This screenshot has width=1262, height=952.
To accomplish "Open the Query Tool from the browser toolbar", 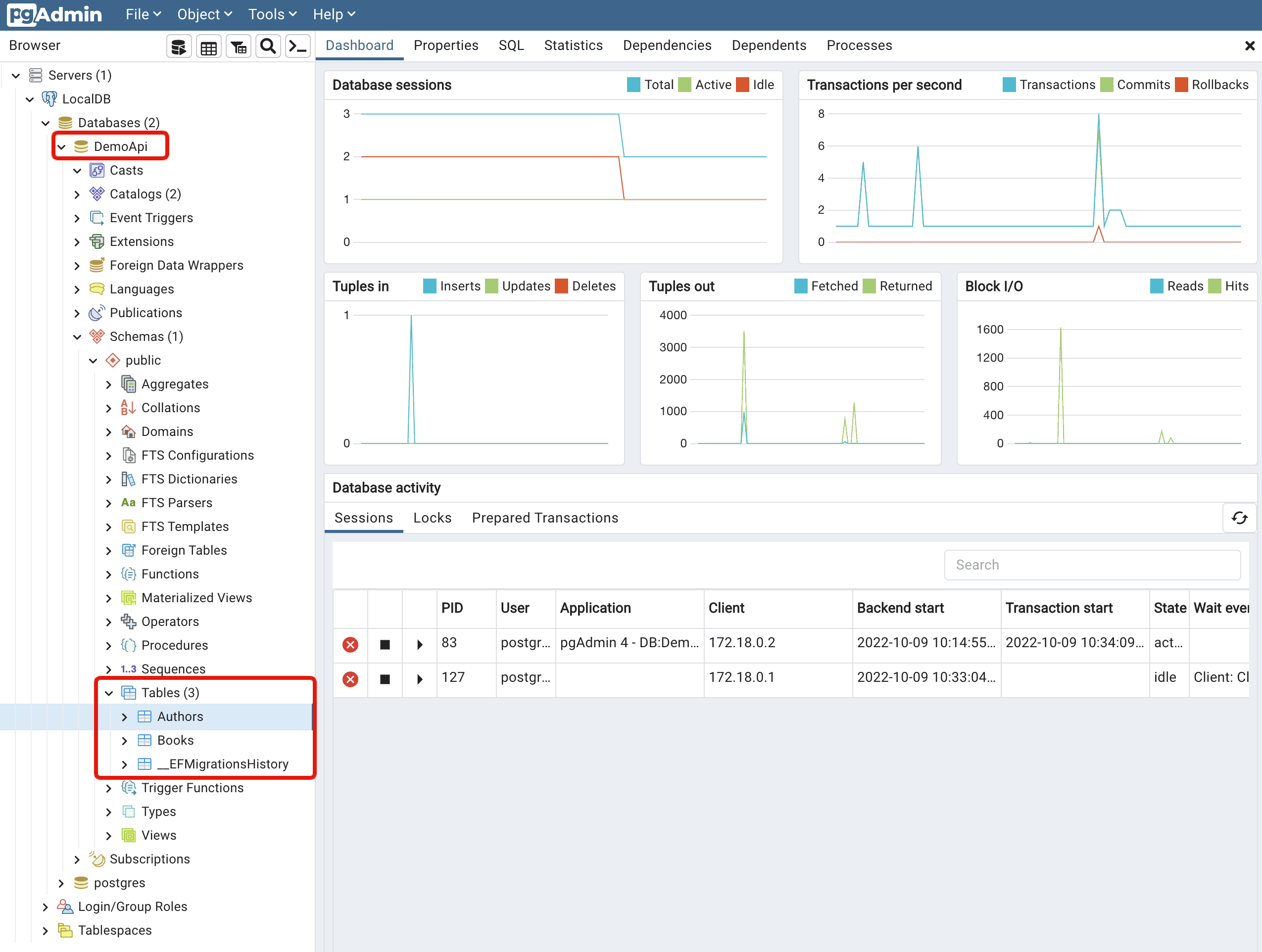I will [x=297, y=46].
